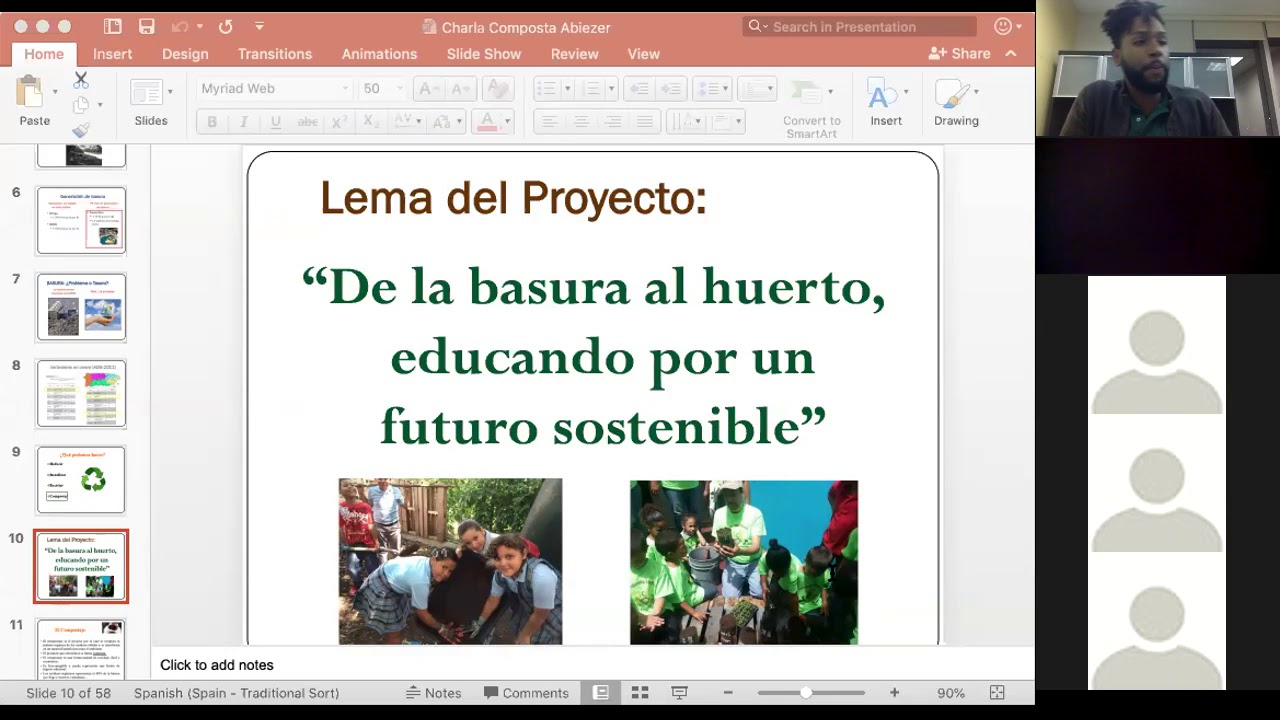Click the zoom slider handle
Viewport: 1280px width, 720px height.
806,693
